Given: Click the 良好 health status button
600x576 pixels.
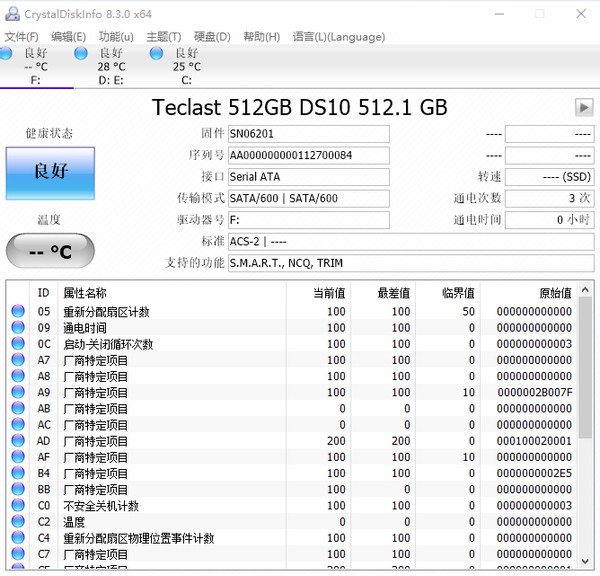Looking at the screenshot, I should 50,173.
